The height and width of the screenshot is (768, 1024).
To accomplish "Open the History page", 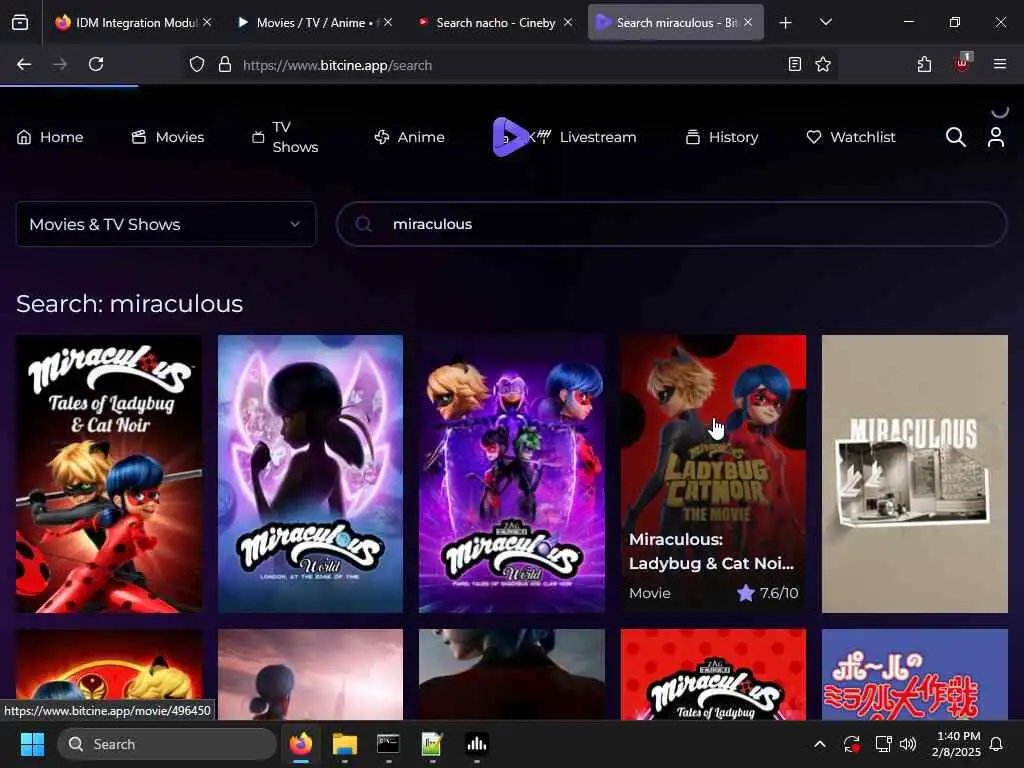I will coord(722,137).
